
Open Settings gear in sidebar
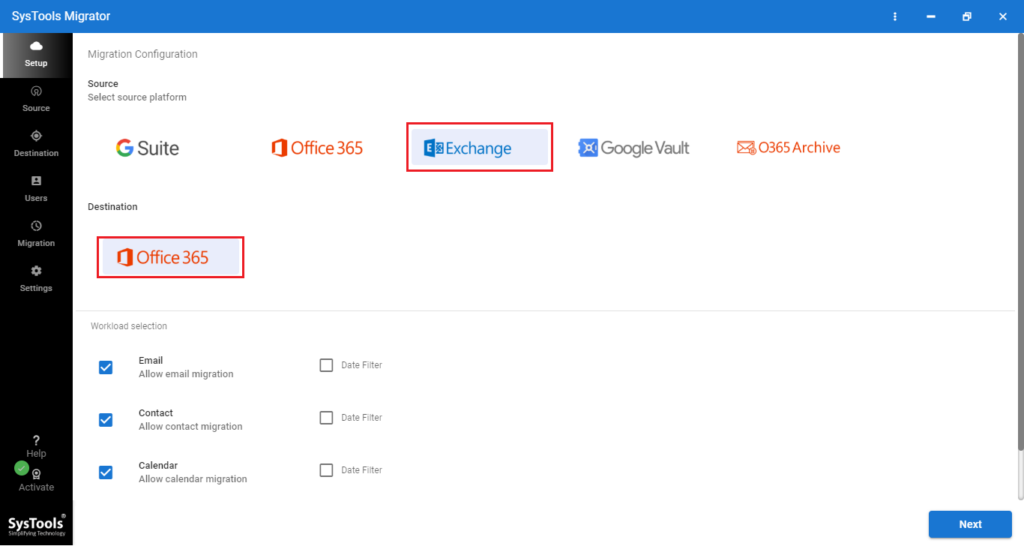(36, 271)
